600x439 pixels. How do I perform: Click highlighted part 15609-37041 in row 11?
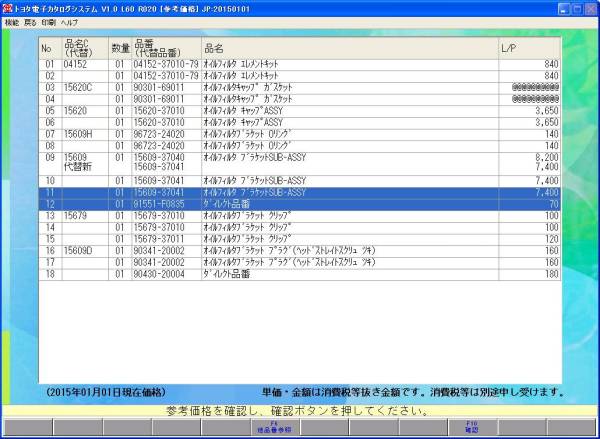159,193
